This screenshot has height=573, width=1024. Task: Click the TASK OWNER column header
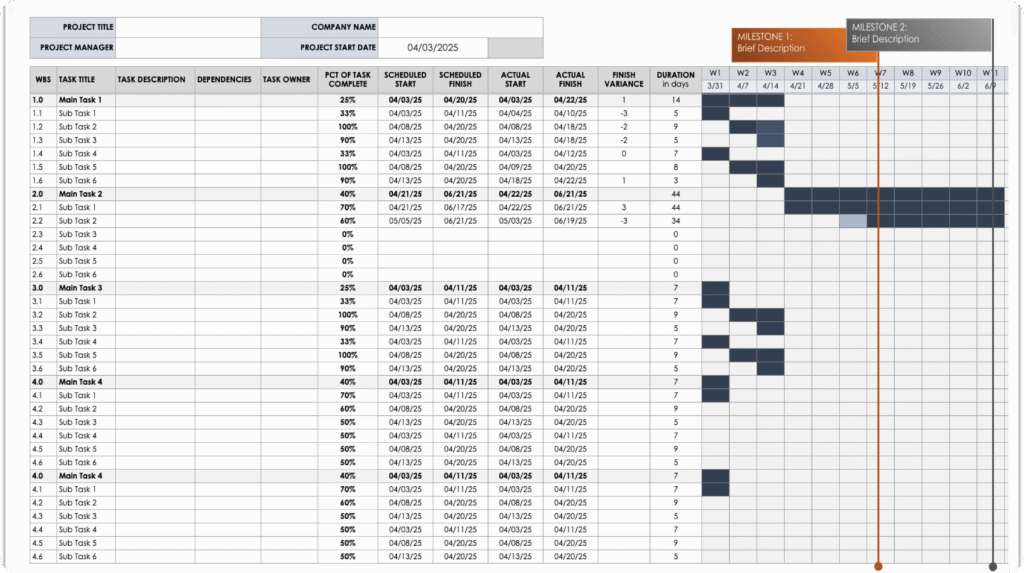tap(289, 80)
